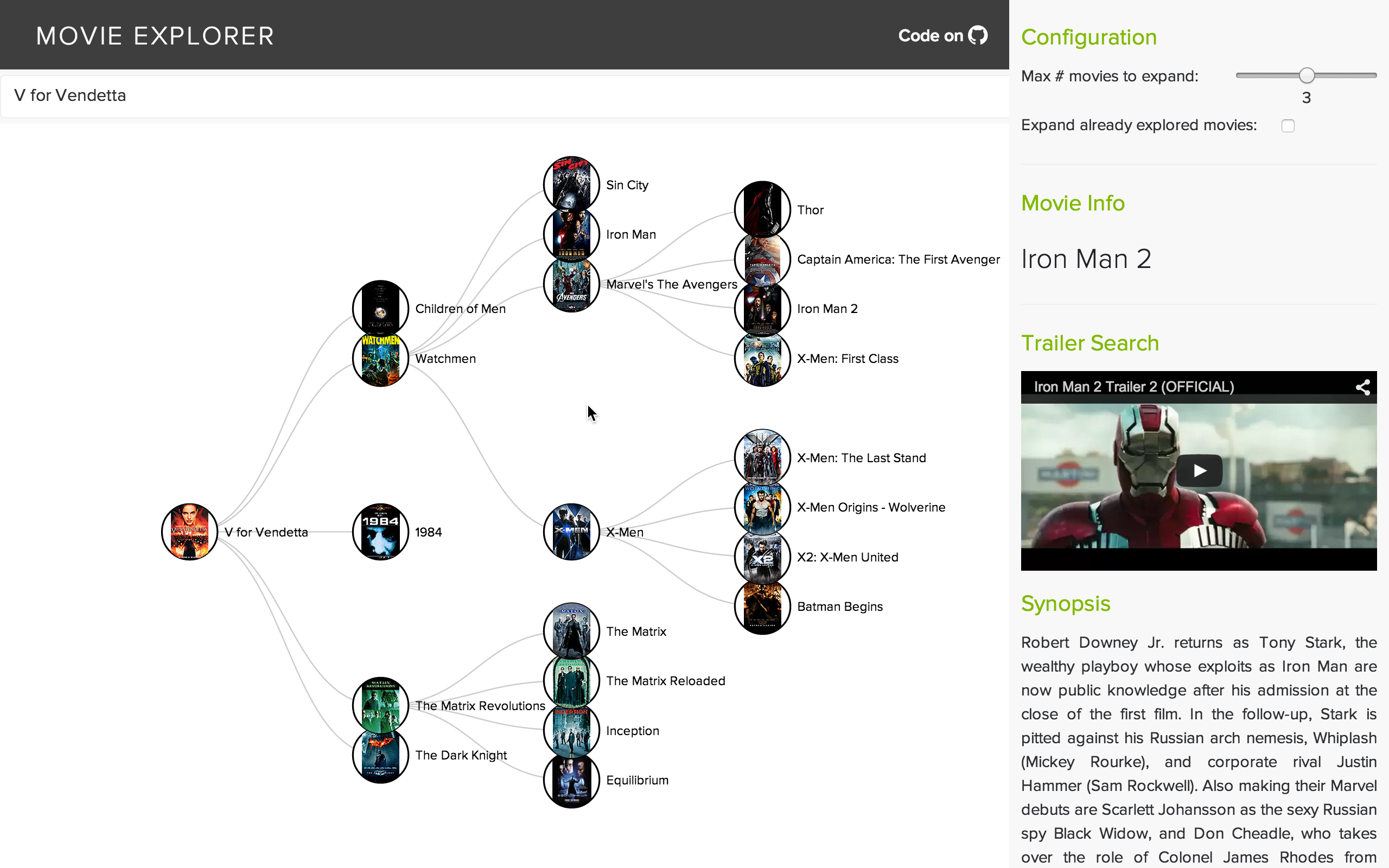The width and height of the screenshot is (1389, 868).
Task: Open the 'Code on' GitHub link
Action: coord(930,36)
